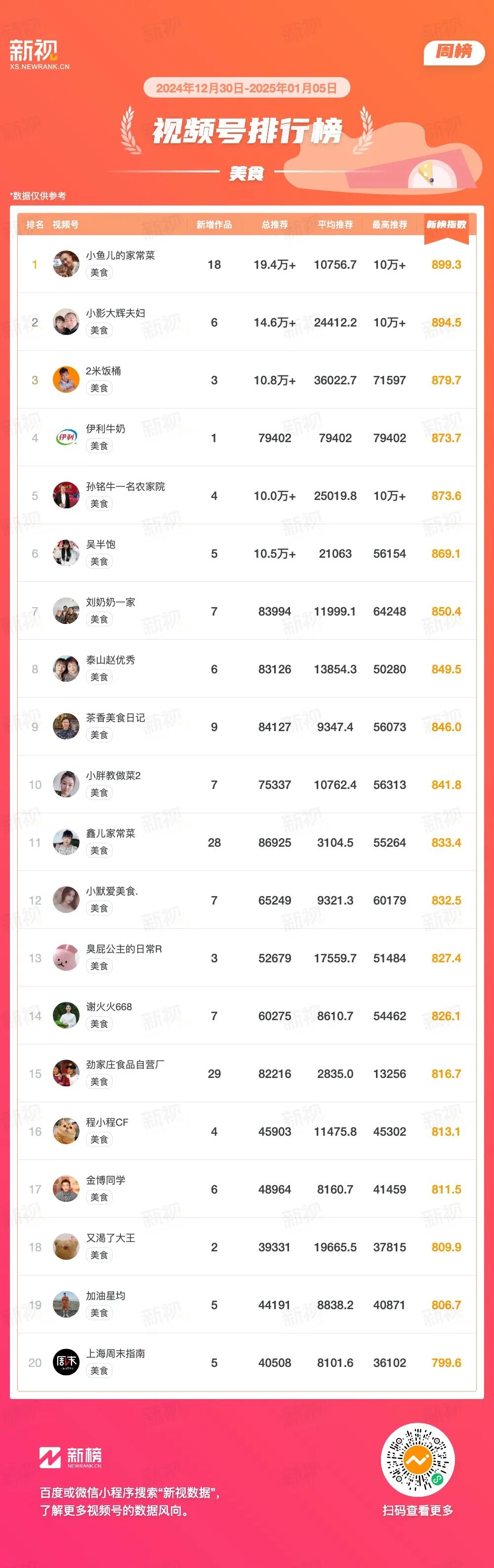This screenshot has height=1568, width=494.
Task: Click the 新增作品 column header
Action: [214, 225]
